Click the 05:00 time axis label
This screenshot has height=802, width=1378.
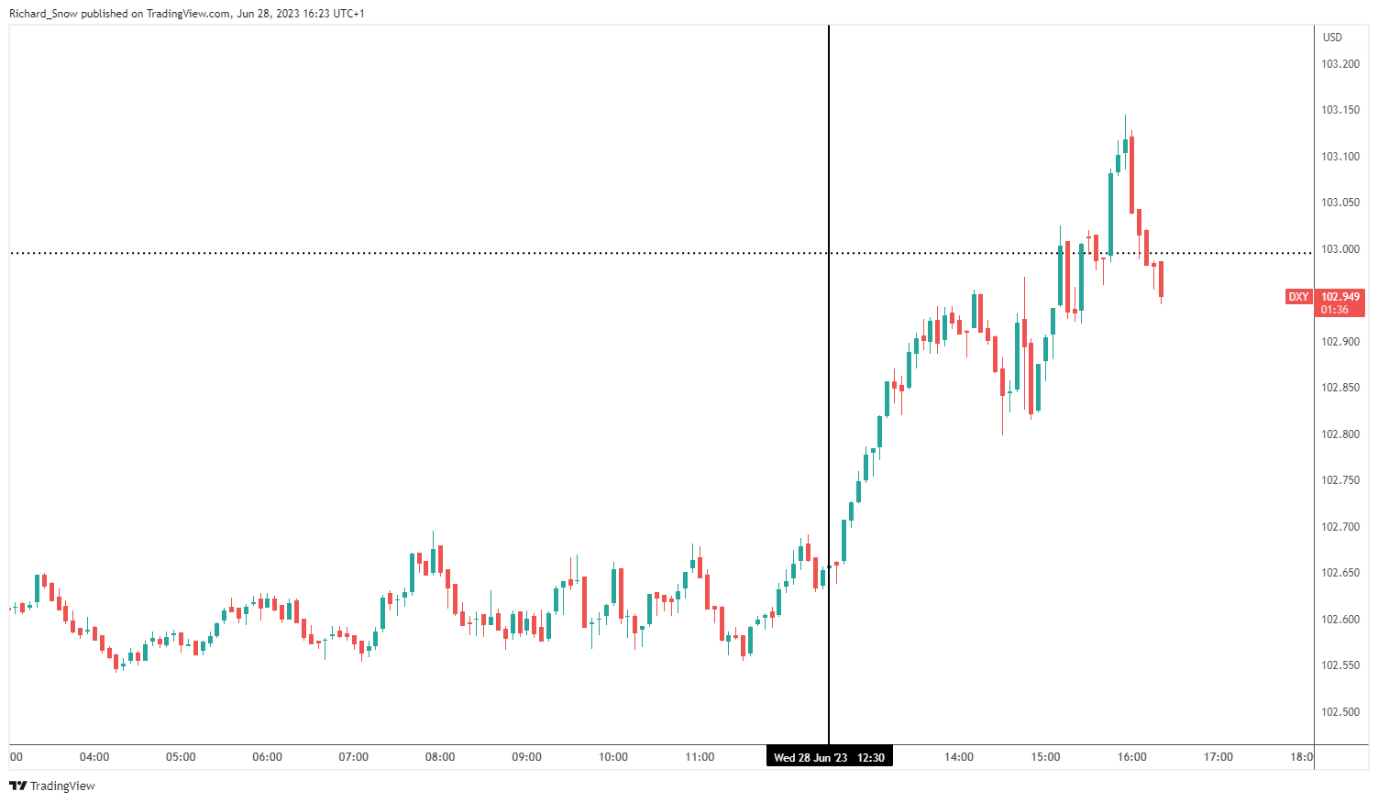tap(181, 758)
